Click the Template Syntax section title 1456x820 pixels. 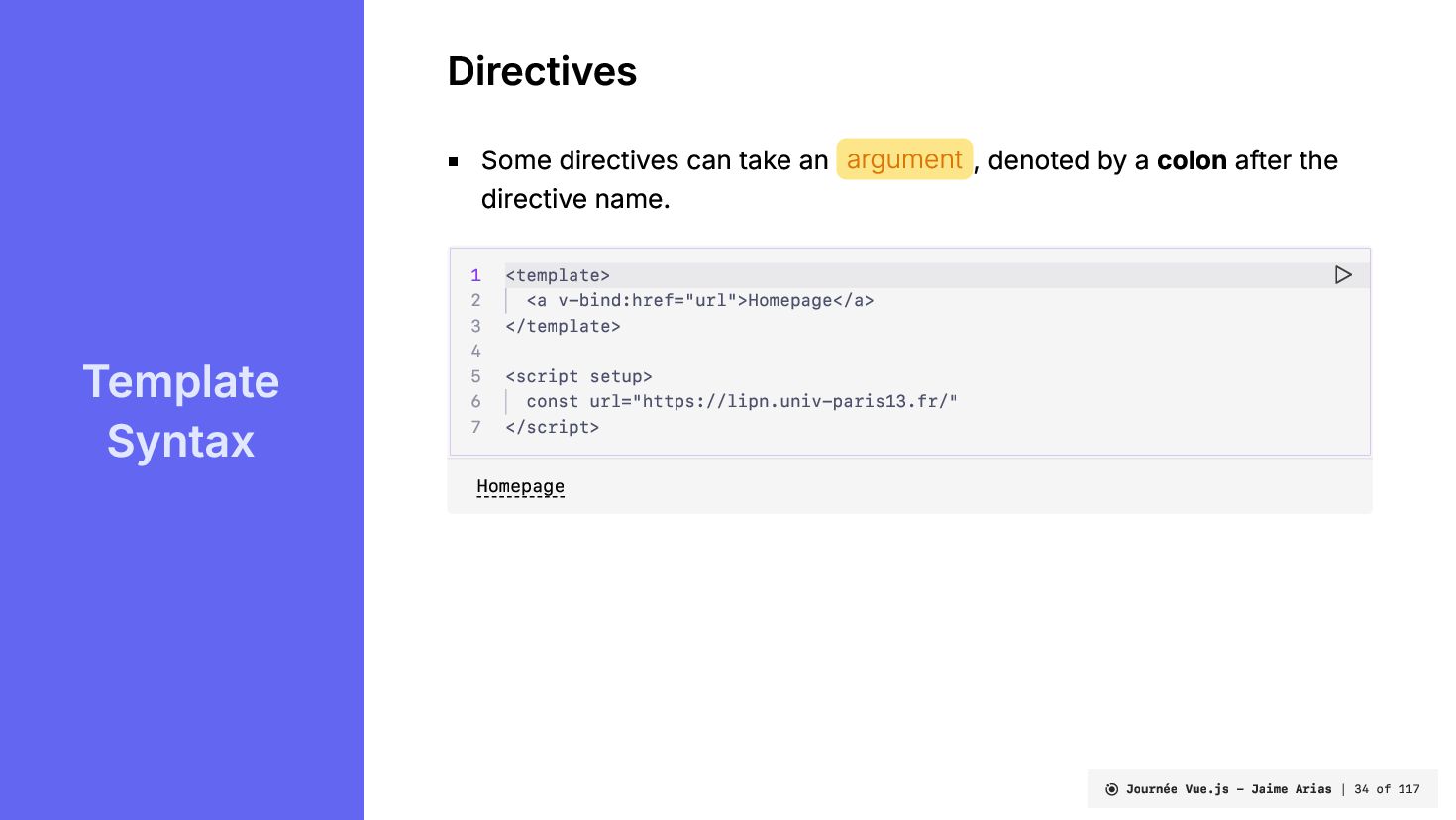tap(181, 411)
